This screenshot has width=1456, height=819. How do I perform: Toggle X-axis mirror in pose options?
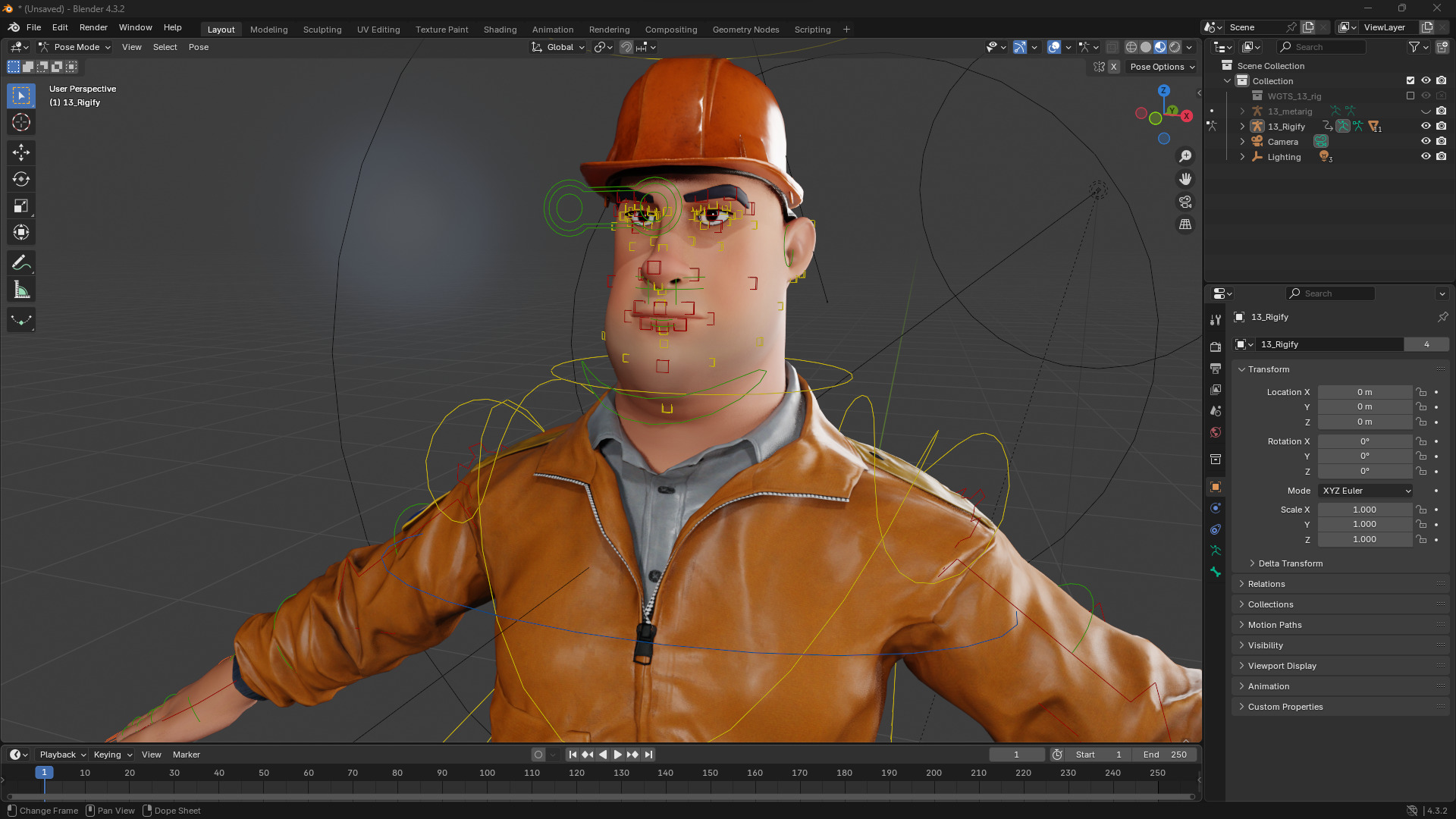[x=1114, y=67]
